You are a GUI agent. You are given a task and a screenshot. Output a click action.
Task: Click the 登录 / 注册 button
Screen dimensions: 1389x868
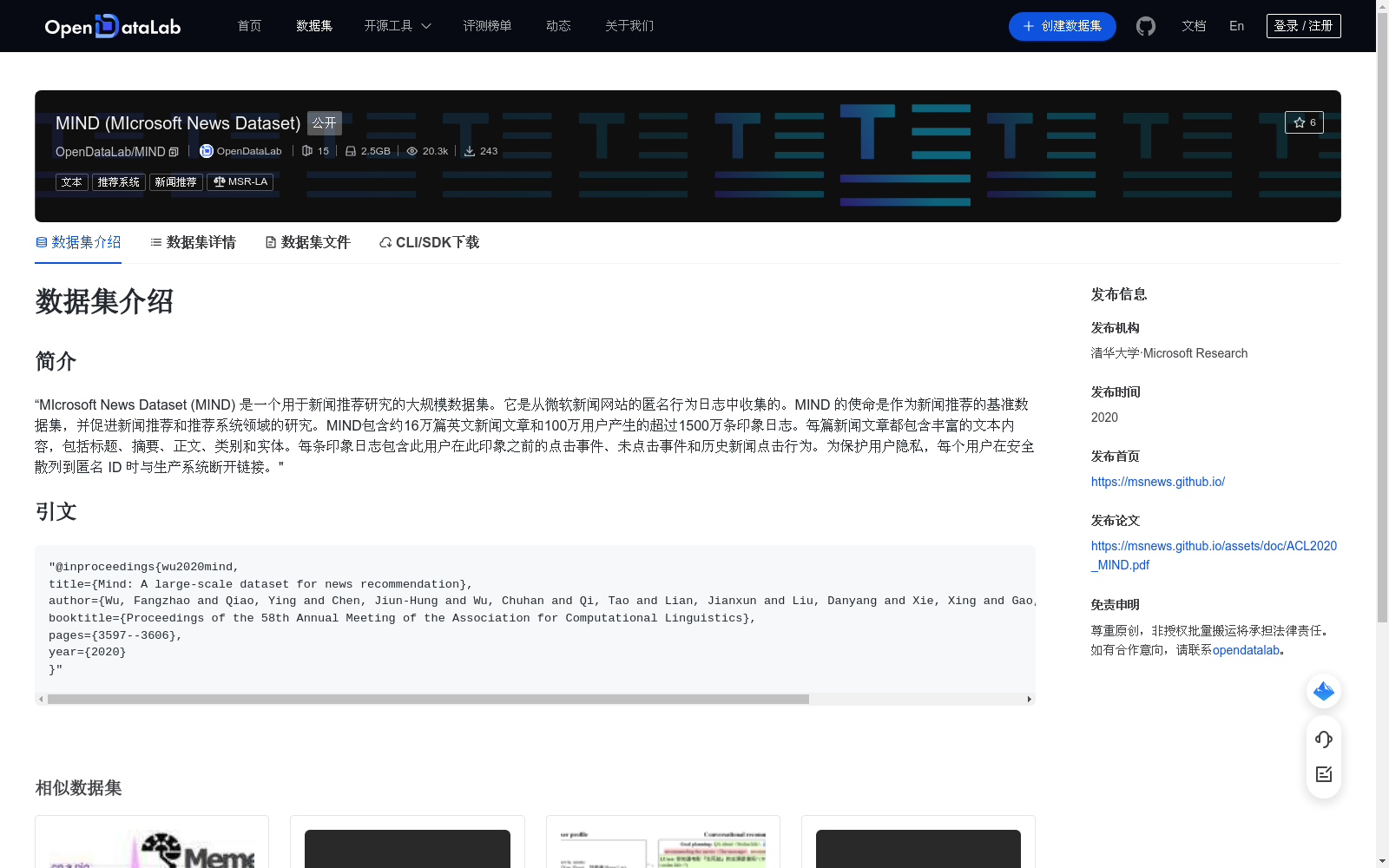1303,26
